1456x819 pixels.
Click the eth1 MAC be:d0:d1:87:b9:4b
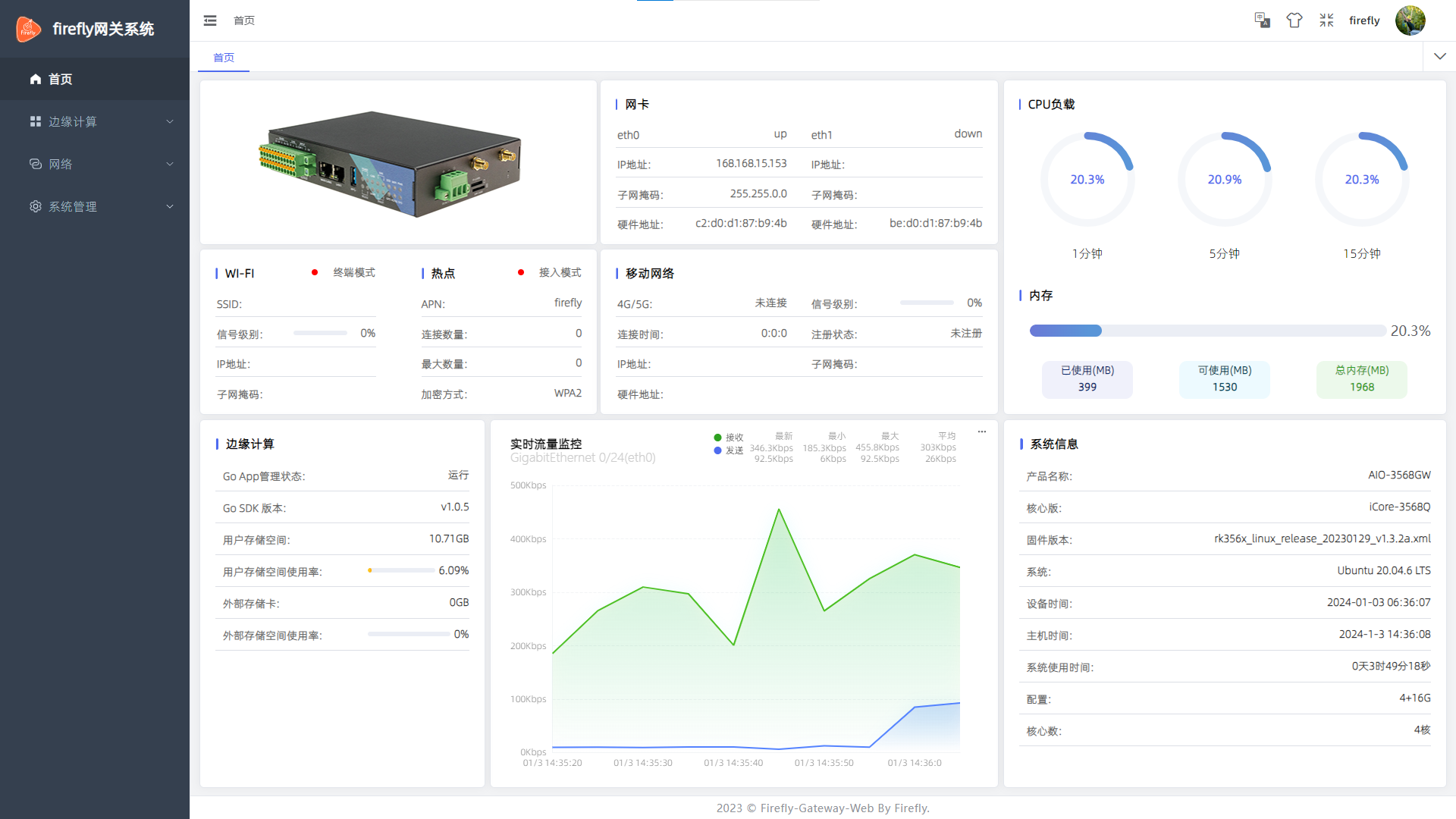coord(936,223)
